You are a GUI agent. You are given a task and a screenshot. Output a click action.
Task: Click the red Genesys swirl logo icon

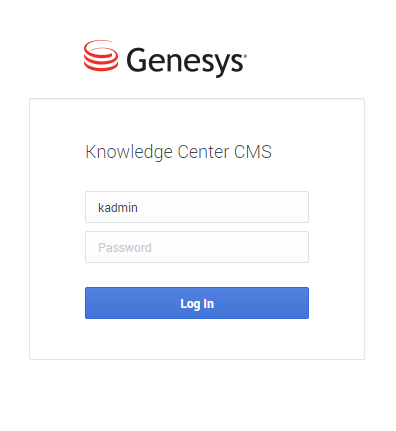pyautogui.click(x=101, y=56)
